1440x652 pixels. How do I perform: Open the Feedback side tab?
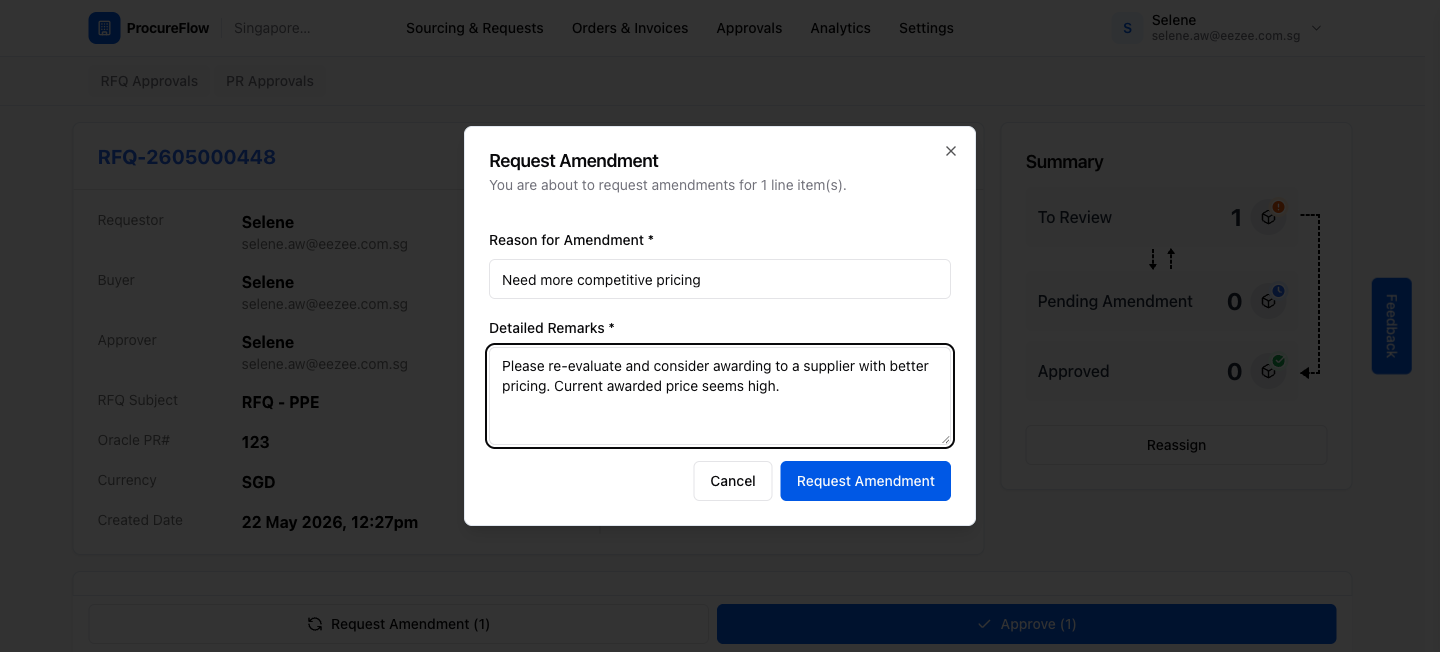coord(1391,326)
